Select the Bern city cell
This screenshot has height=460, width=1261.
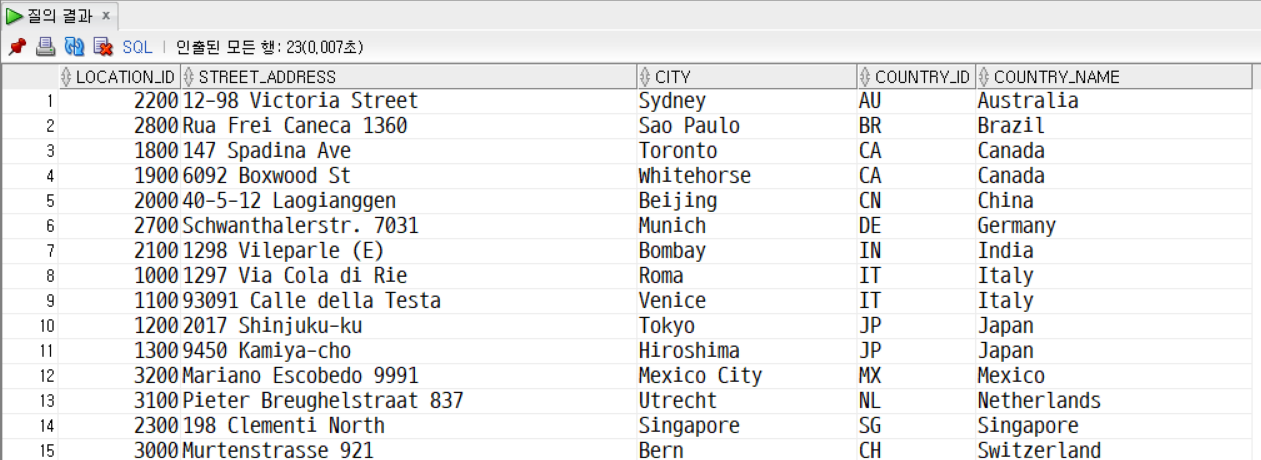pos(747,450)
